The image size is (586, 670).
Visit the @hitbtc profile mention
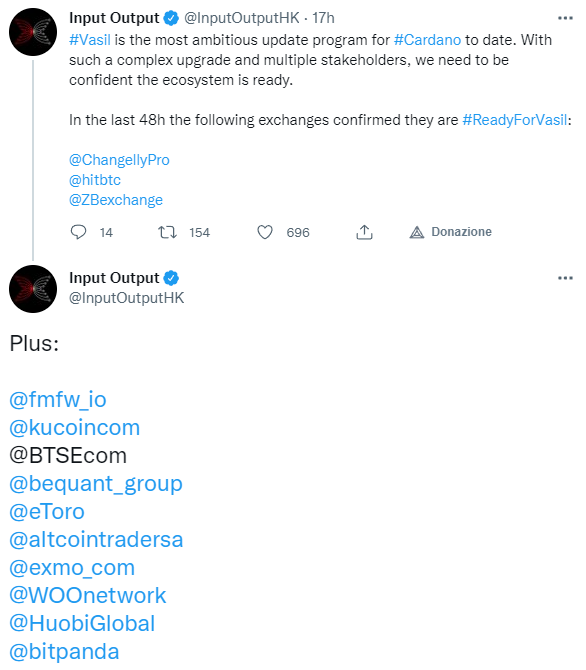(95, 180)
